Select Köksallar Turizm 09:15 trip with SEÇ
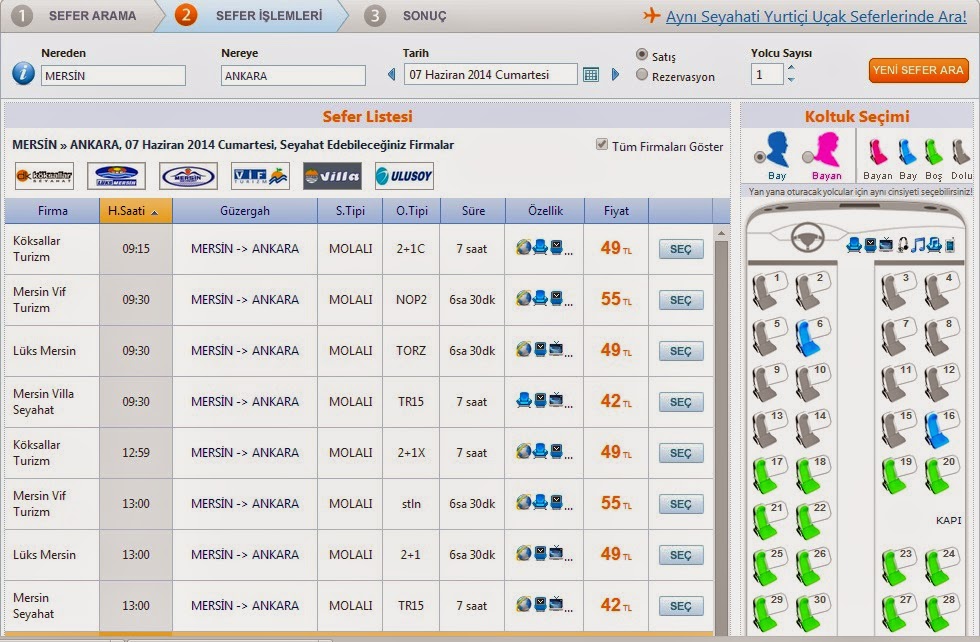This screenshot has width=980, height=642. [x=681, y=249]
